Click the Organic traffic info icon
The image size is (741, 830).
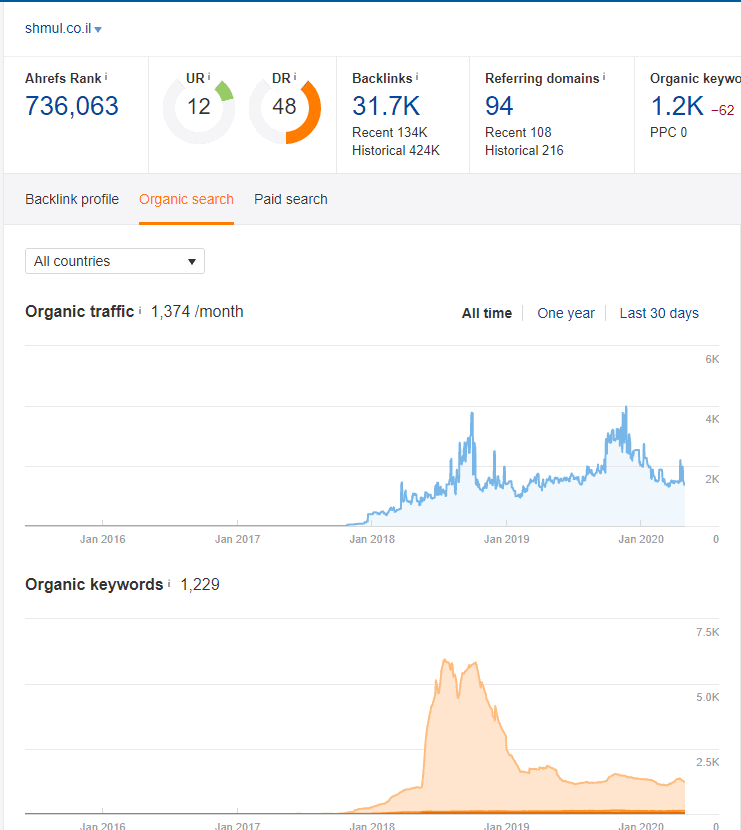(140, 311)
